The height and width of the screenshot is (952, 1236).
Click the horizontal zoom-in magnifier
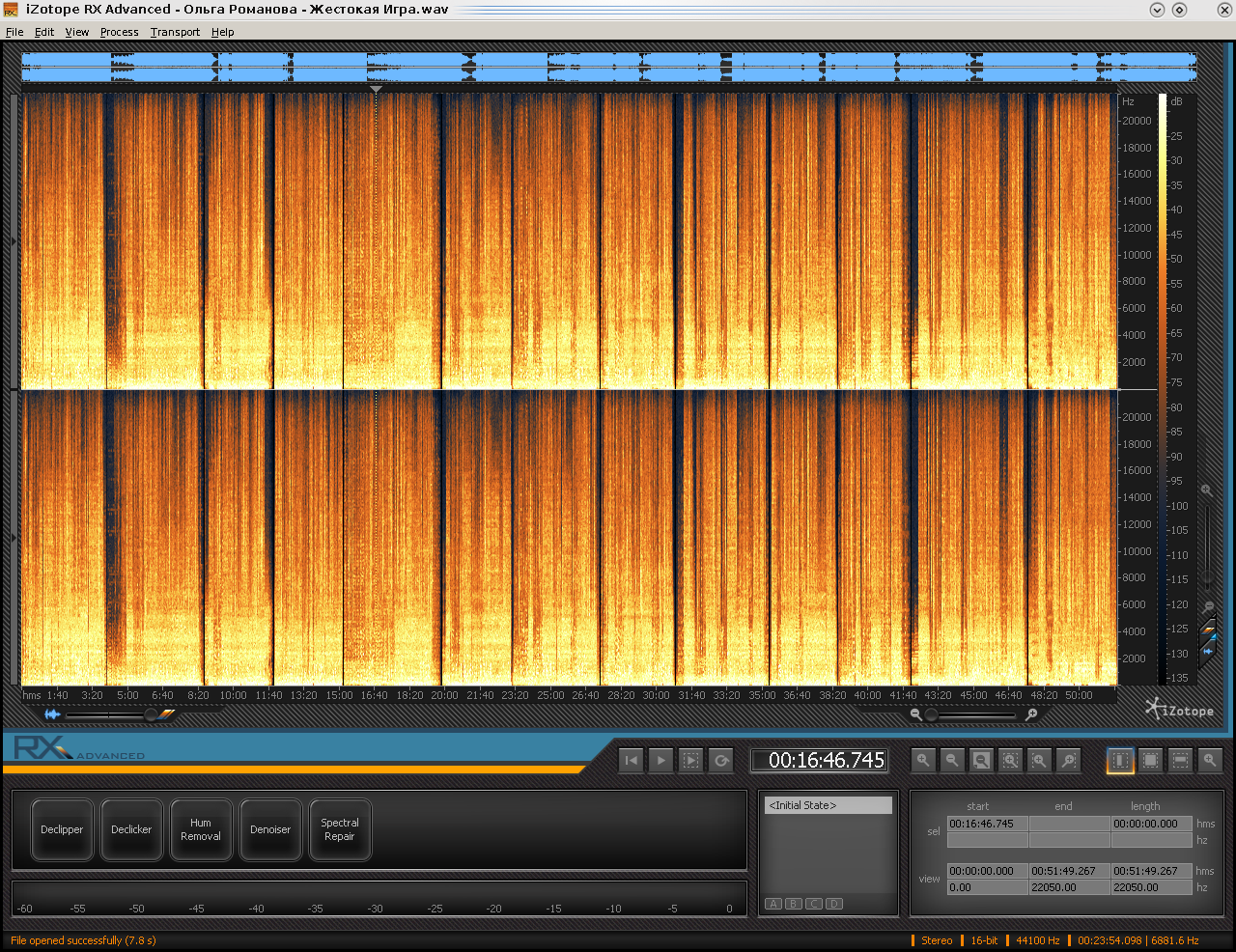point(1031,714)
